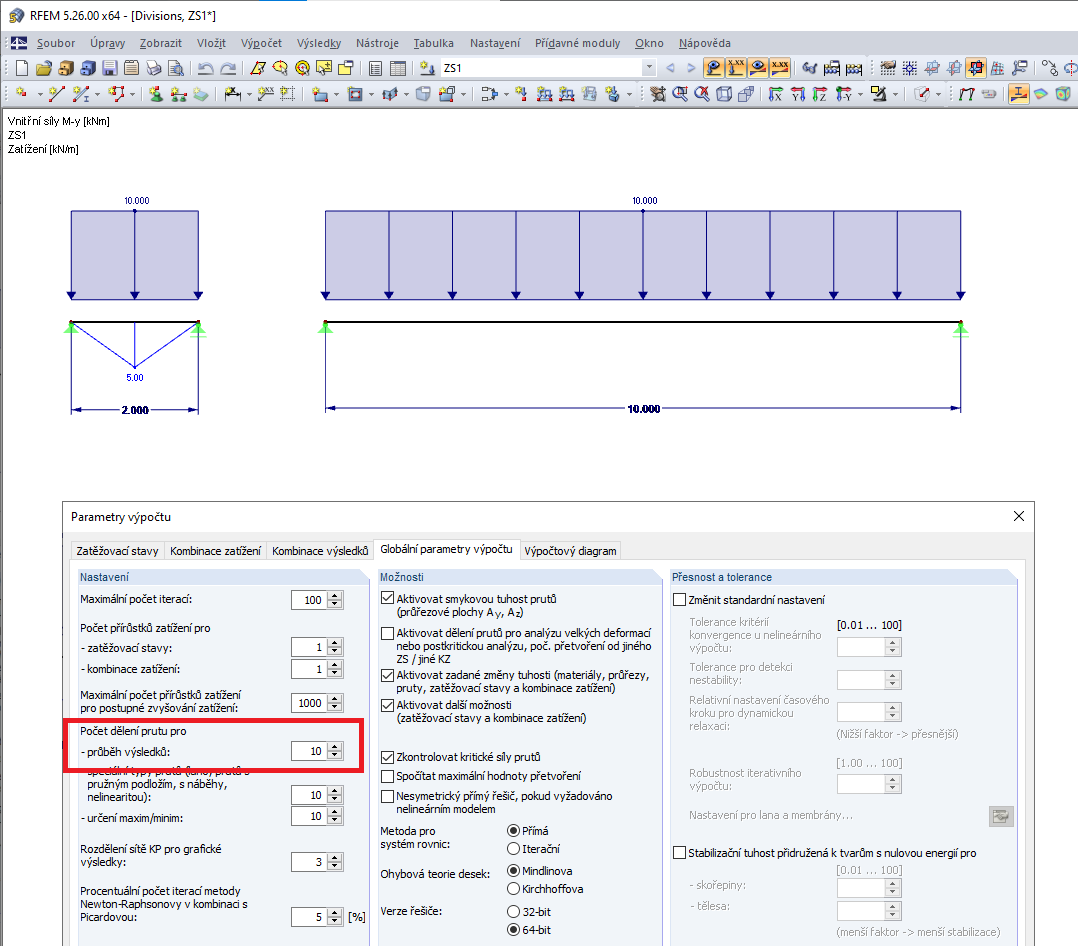Viewport: 1078px width, 946px height.
Task: Click the new line icon
Action: pyautogui.click(x=56, y=94)
